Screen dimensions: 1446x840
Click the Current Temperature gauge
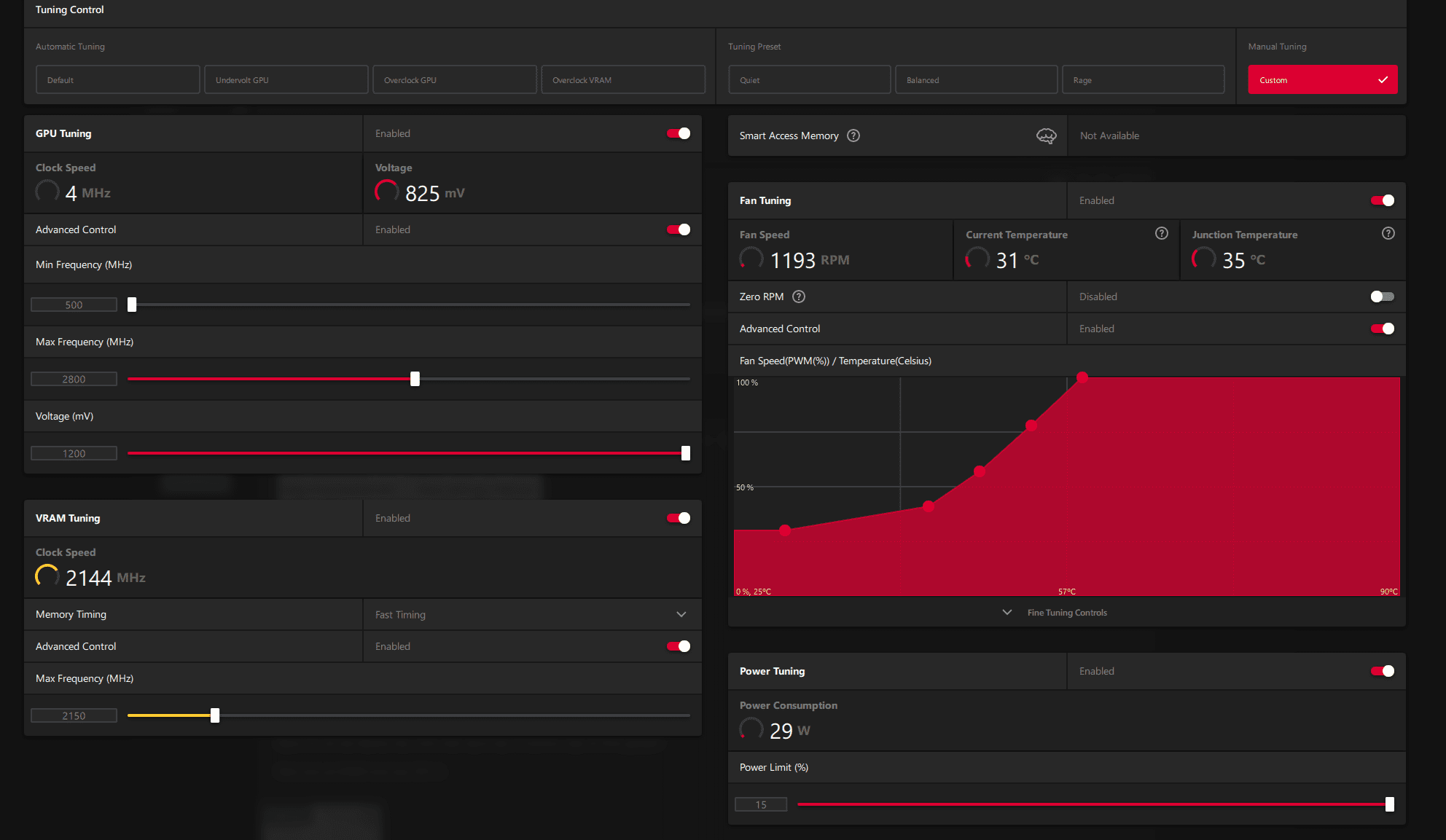point(978,259)
